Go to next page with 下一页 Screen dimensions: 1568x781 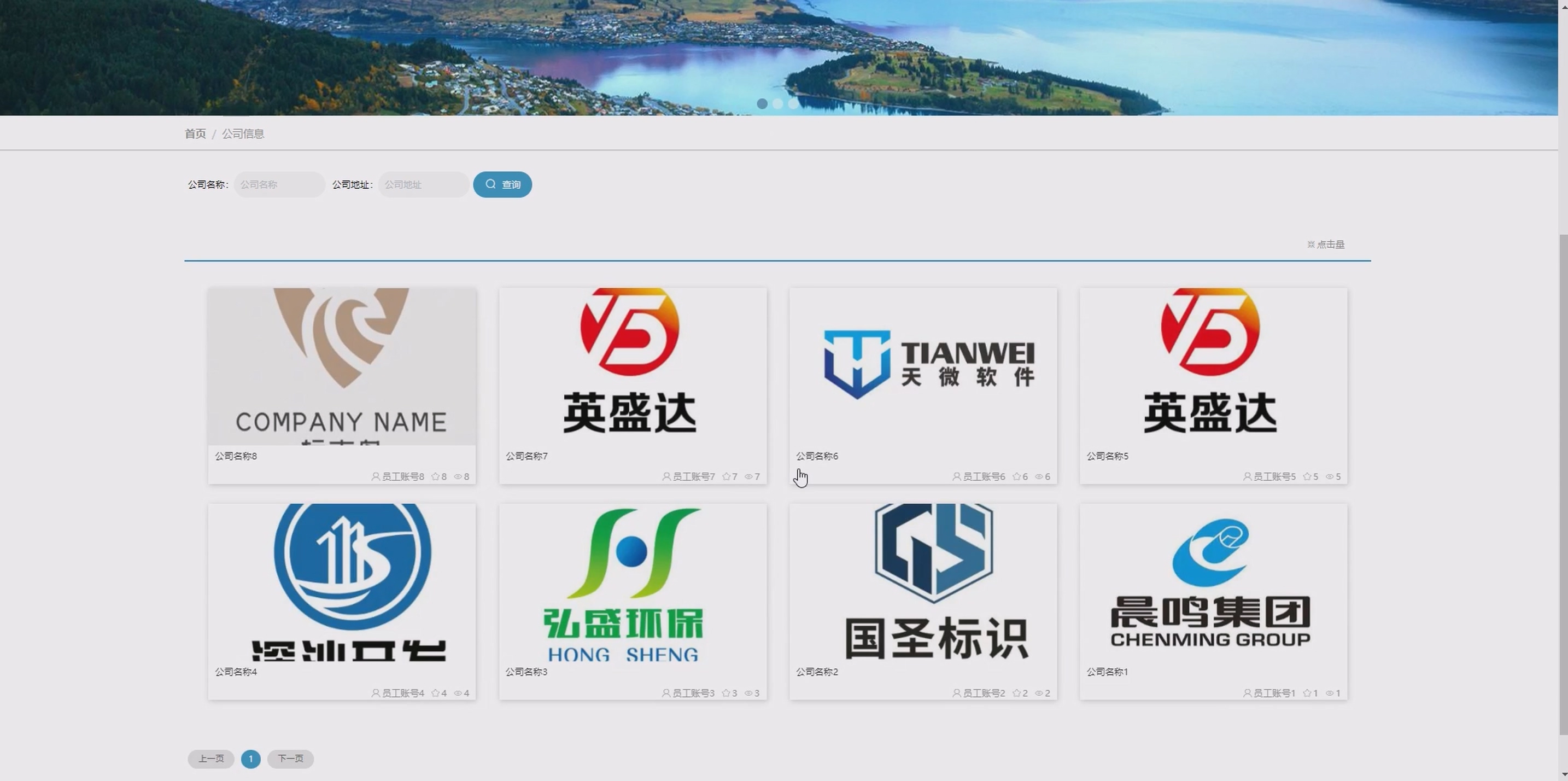click(290, 759)
